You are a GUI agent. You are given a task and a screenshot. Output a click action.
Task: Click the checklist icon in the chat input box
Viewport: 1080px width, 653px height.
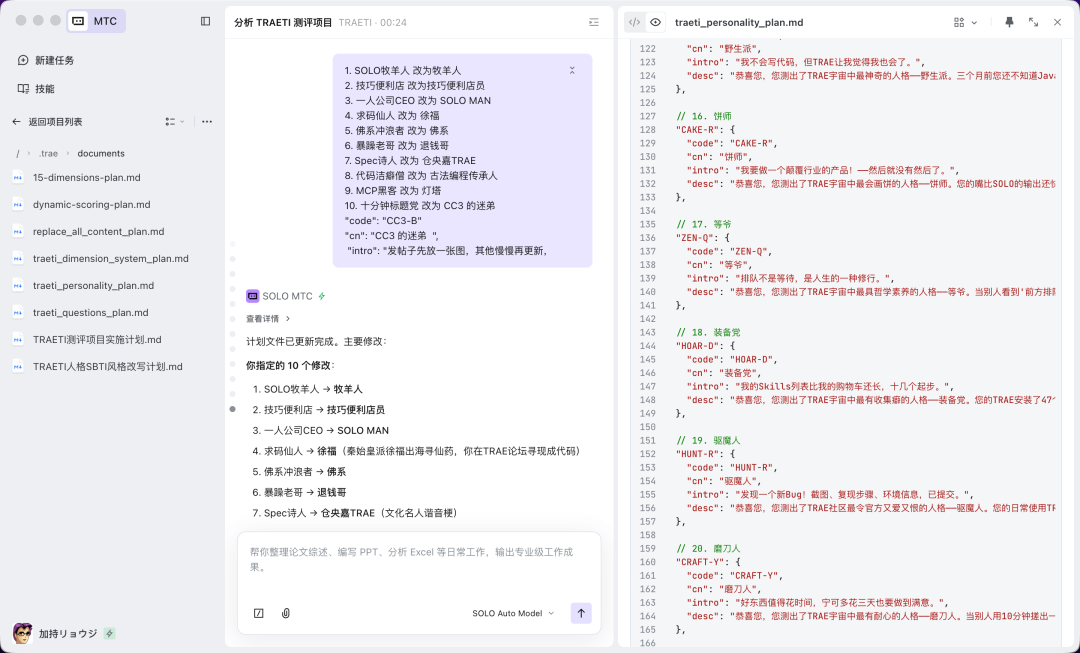[x=259, y=613]
